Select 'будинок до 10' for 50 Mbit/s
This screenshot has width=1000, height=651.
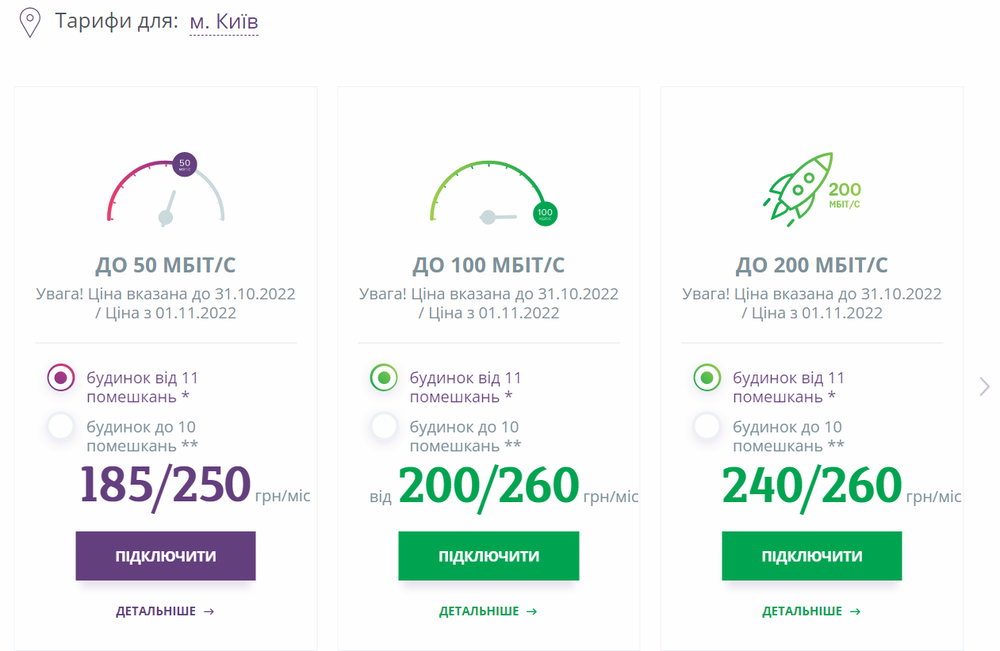pos(61,427)
